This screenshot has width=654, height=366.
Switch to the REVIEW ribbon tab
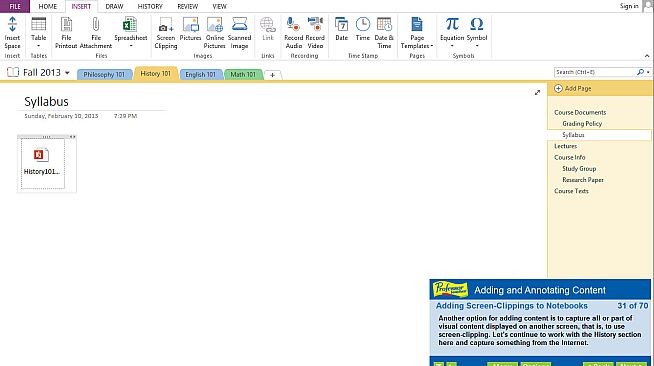point(187,6)
